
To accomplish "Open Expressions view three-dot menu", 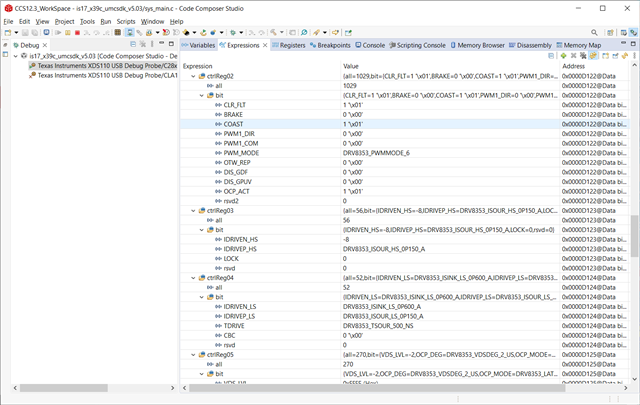I will point(634,56).
